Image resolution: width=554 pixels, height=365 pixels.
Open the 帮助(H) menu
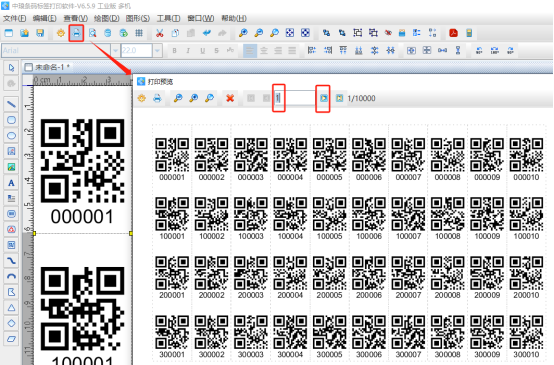tap(234, 18)
